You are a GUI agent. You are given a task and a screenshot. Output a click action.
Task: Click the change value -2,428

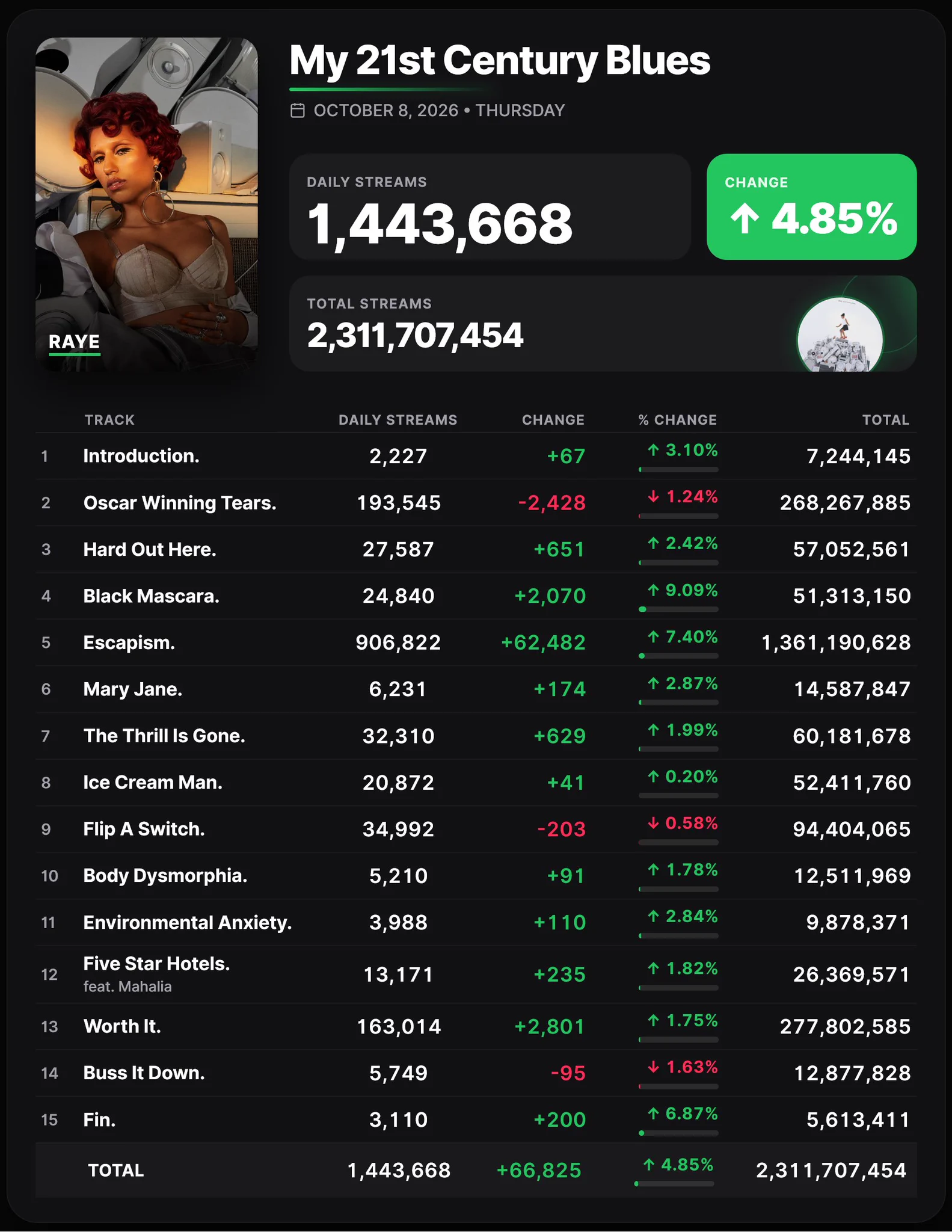(552, 503)
